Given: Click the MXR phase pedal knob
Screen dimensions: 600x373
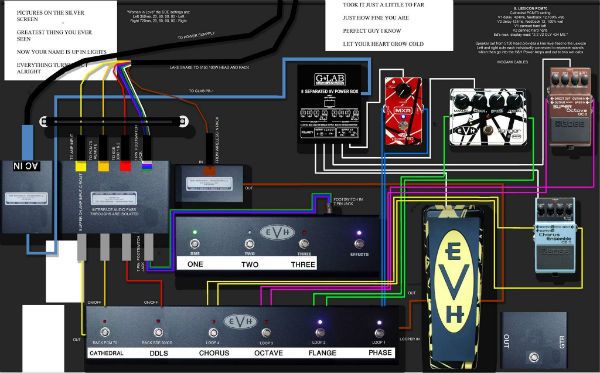Looking at the screenshot, I should pyautogui.click(x=403, y=91).
